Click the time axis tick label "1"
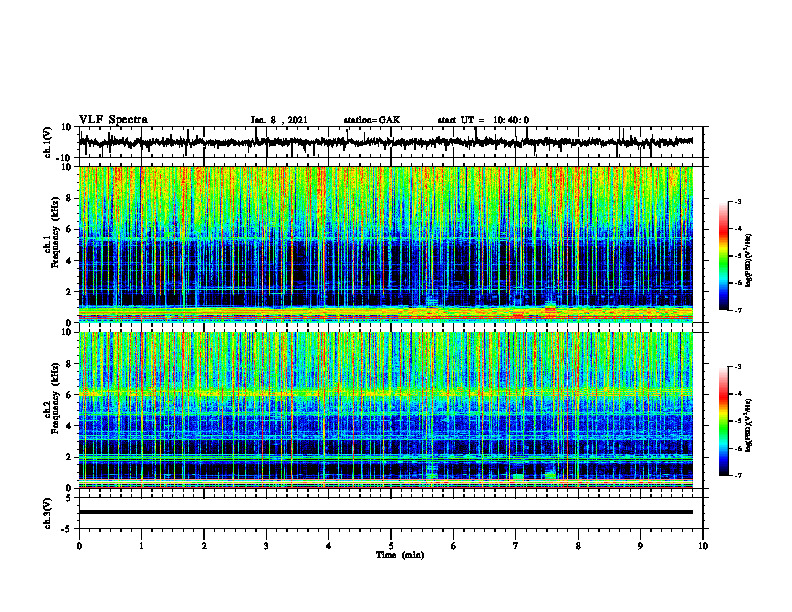This screenshot has width=792, height=612. (141, 546)
